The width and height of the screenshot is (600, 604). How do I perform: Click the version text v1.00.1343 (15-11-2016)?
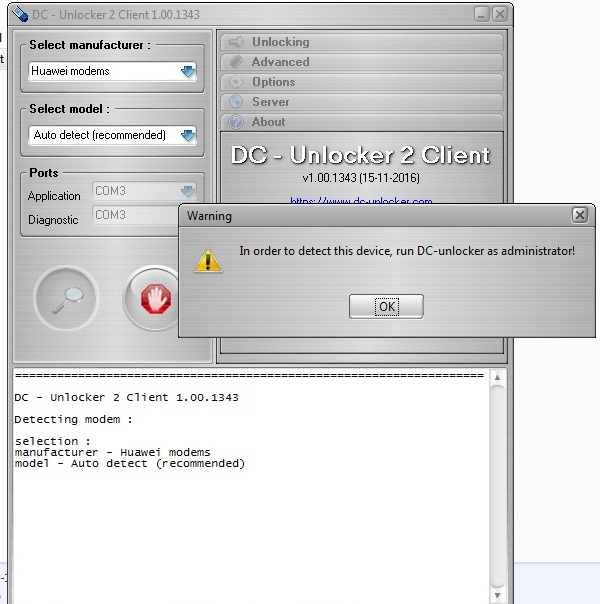tap(361, 178)
